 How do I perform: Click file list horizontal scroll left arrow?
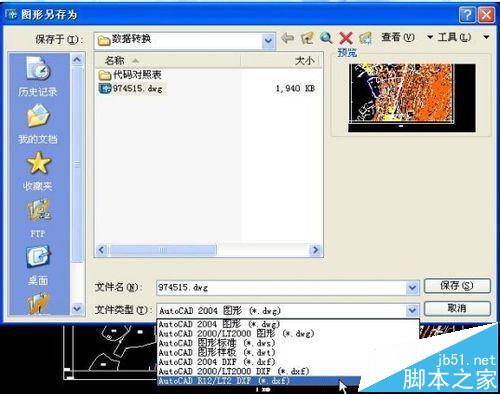tap(102, 250)
